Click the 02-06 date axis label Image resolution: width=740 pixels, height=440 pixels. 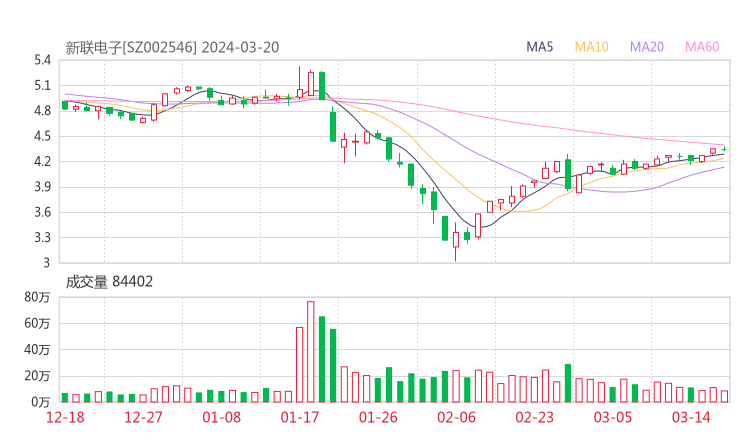[456, 417]
